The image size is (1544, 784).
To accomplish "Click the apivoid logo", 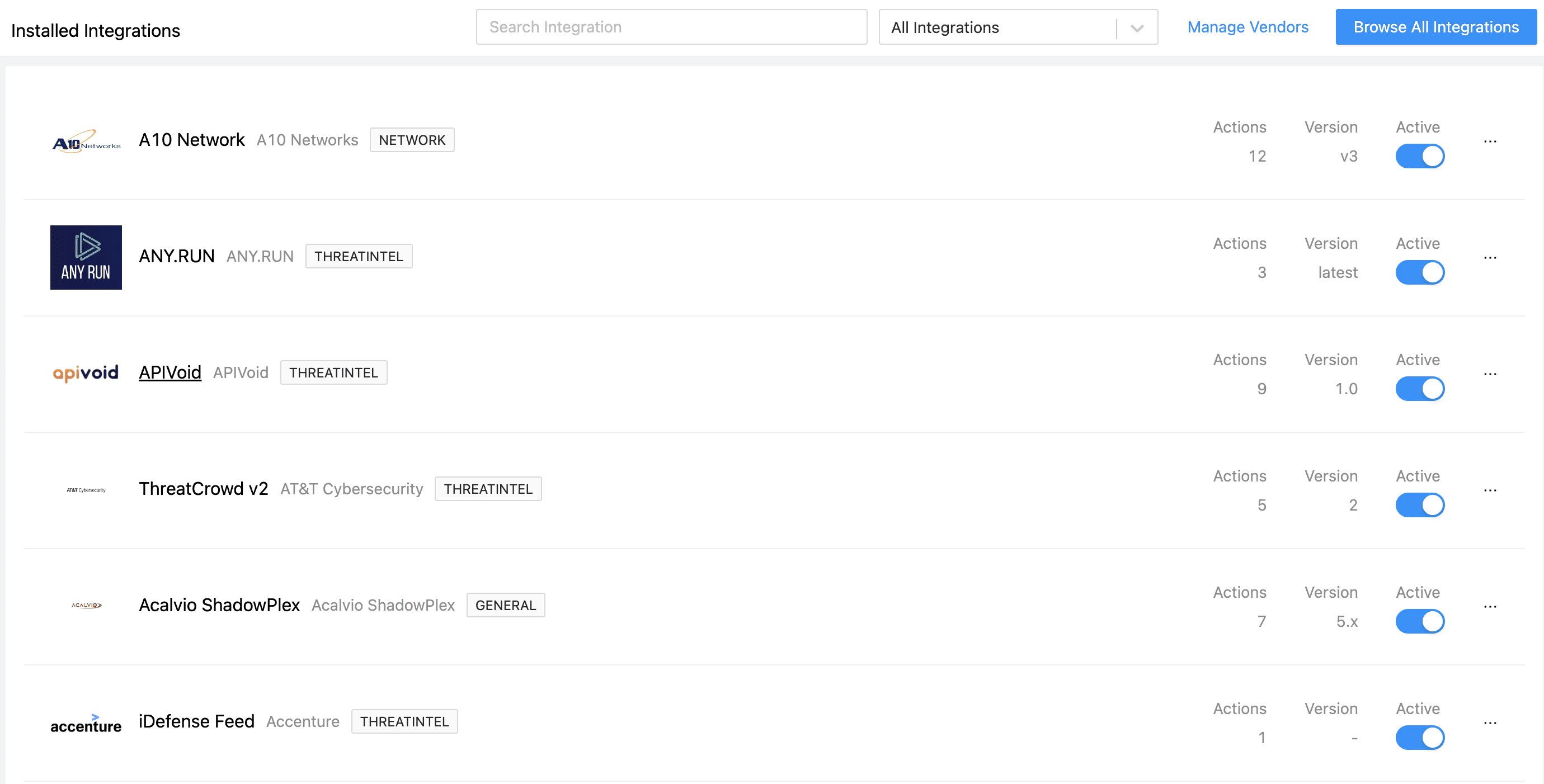I will [85, 372].
